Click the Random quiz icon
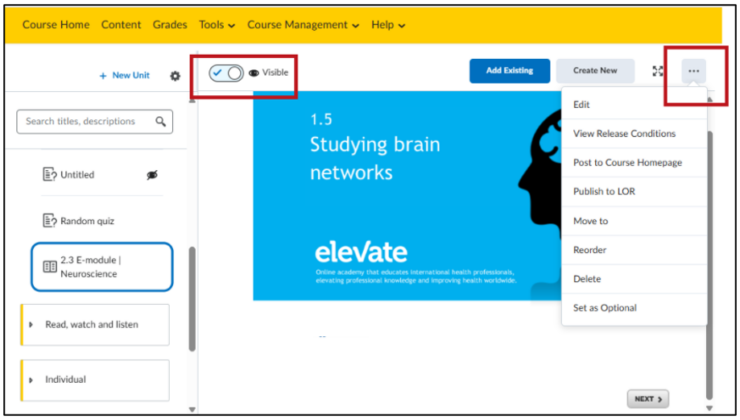Screen dimensions: 740x420 tap(49, 221)
